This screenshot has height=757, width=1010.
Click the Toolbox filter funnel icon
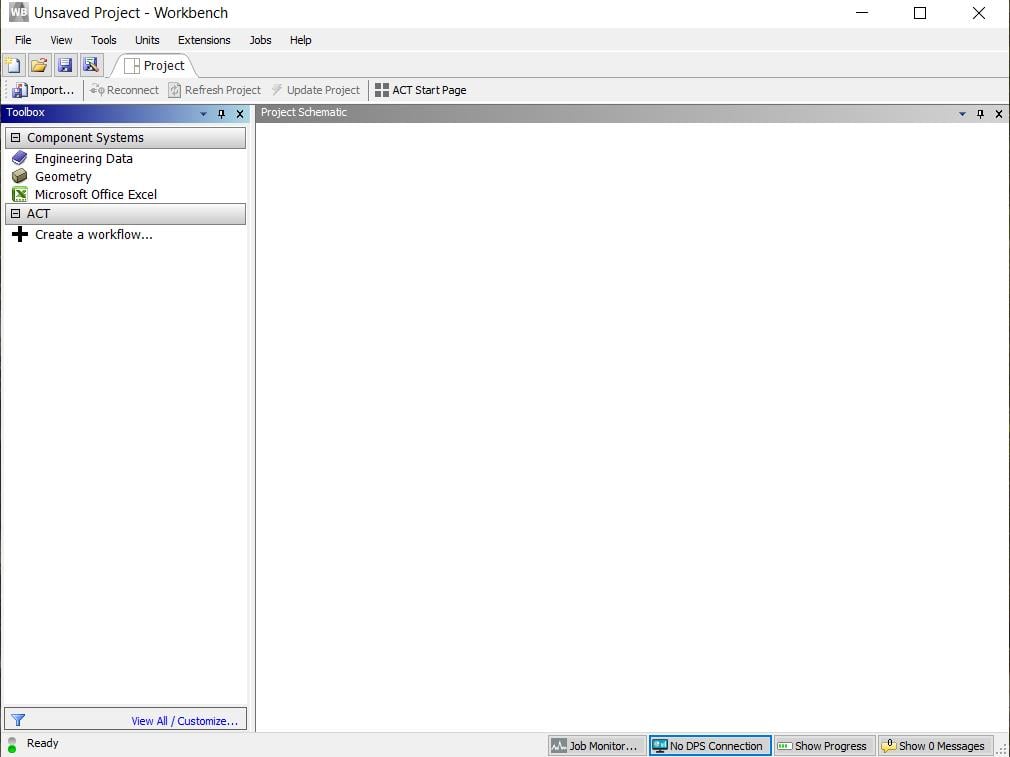18,720
